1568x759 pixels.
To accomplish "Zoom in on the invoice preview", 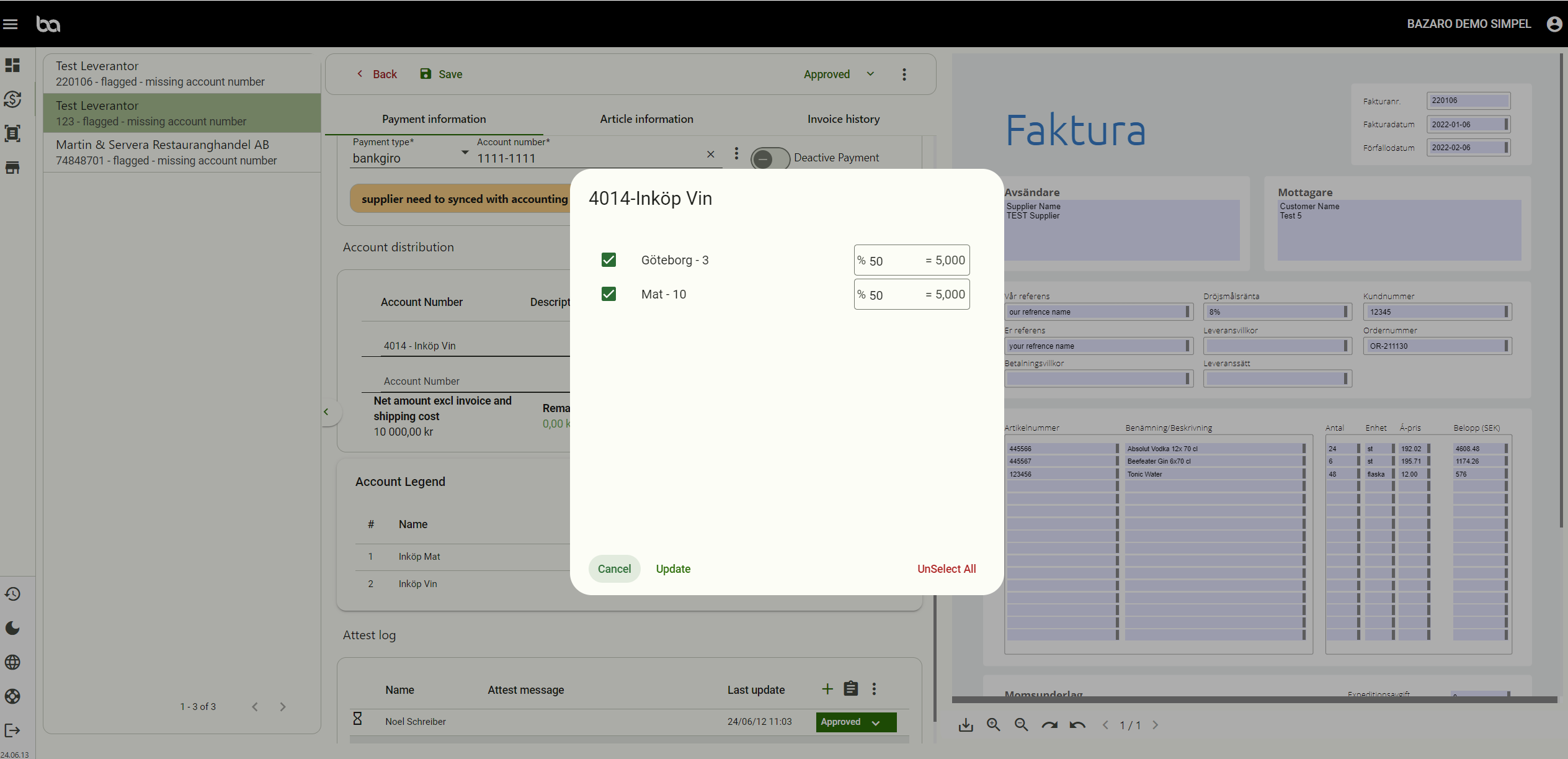I will tap(994, 725).
